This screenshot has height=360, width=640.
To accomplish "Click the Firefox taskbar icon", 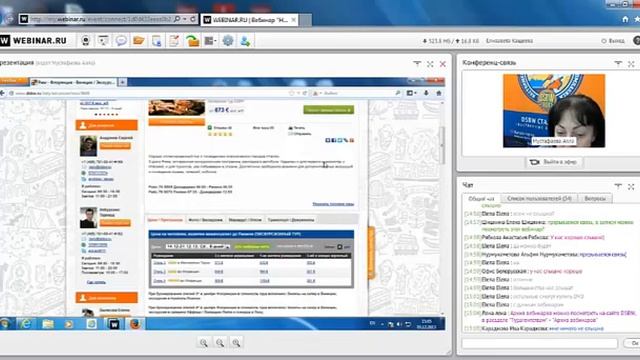I will 135,324.
